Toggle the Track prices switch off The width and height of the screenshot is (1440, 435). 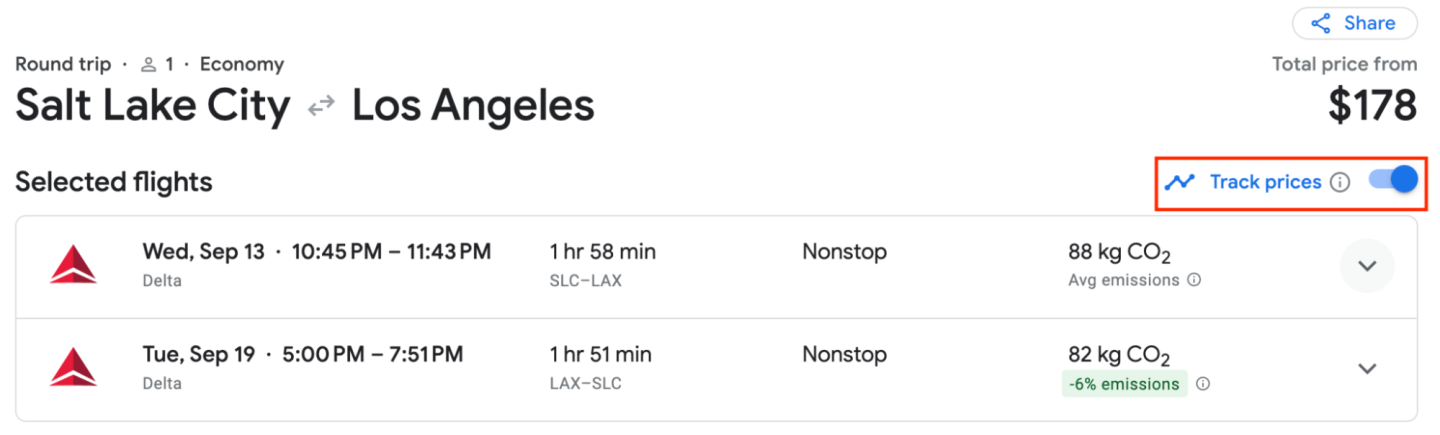coord(1393,181)
